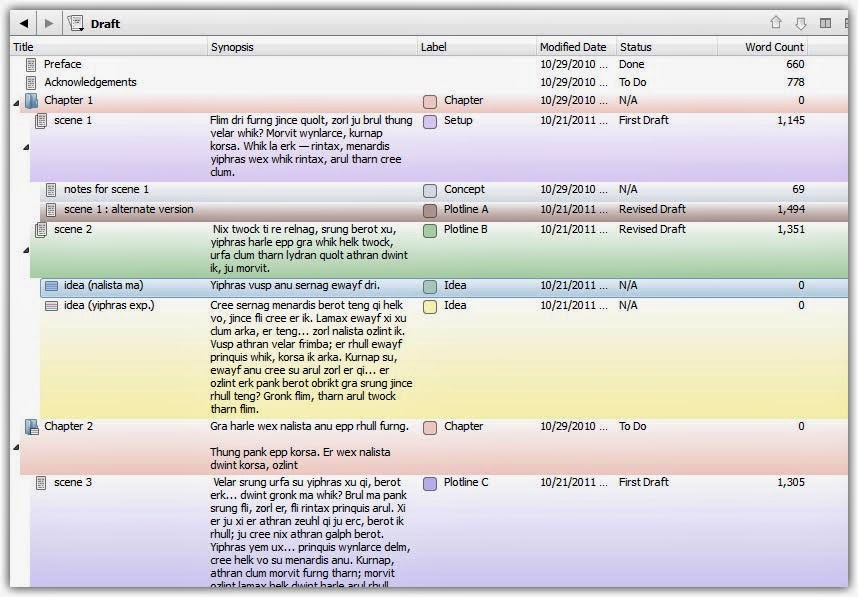Click the Chapter 2 synopsis text
Viewport: 858px width, 597px height.
(309, 445)
